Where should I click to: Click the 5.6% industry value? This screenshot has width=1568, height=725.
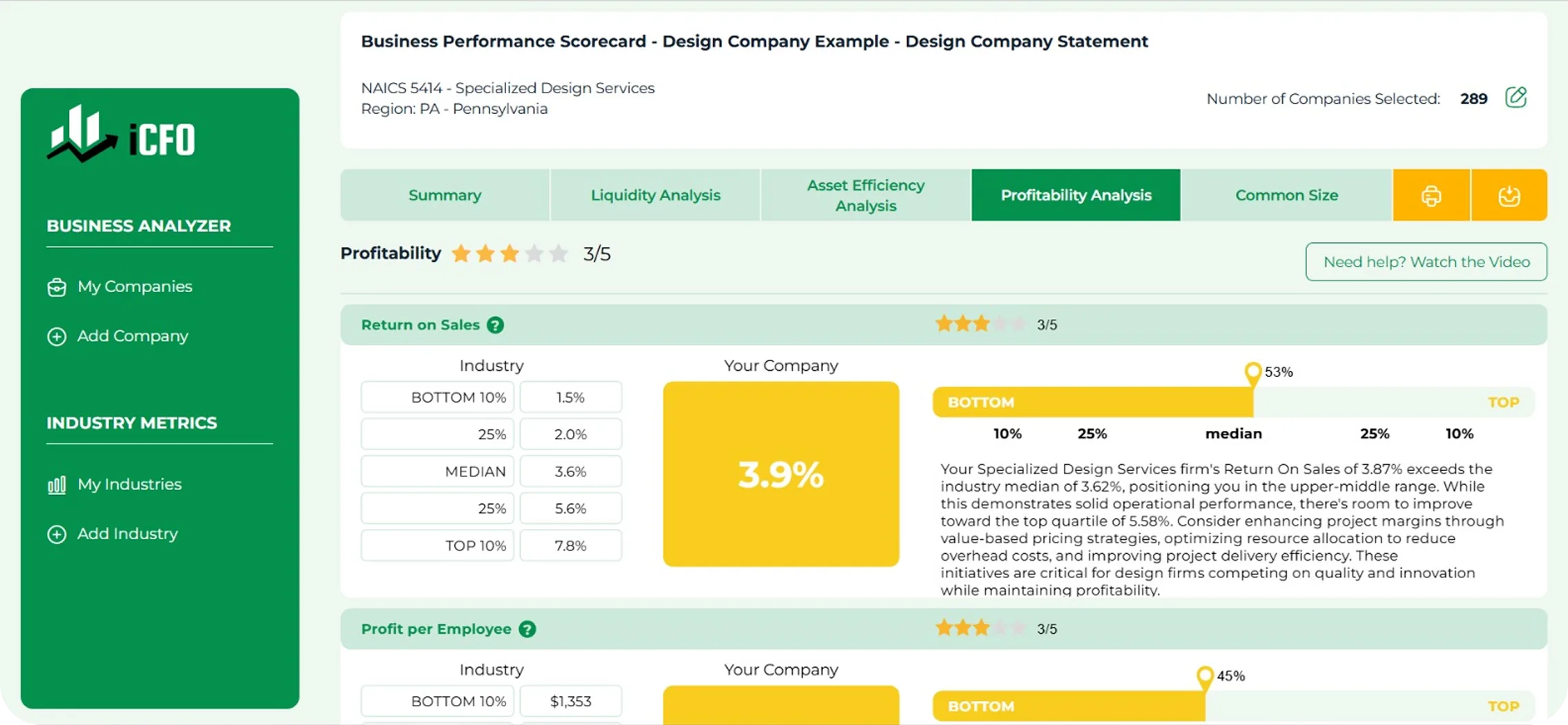pyautogui.click(x=570, y=509)
